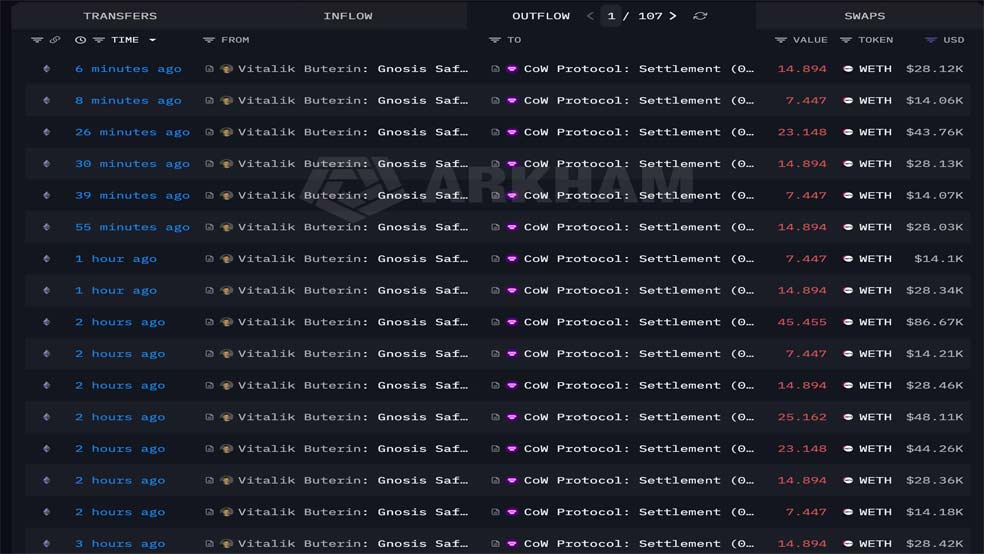Toggle the TIME sort arrow
This screenshot has height=554, width=984.
coord(153,40)
